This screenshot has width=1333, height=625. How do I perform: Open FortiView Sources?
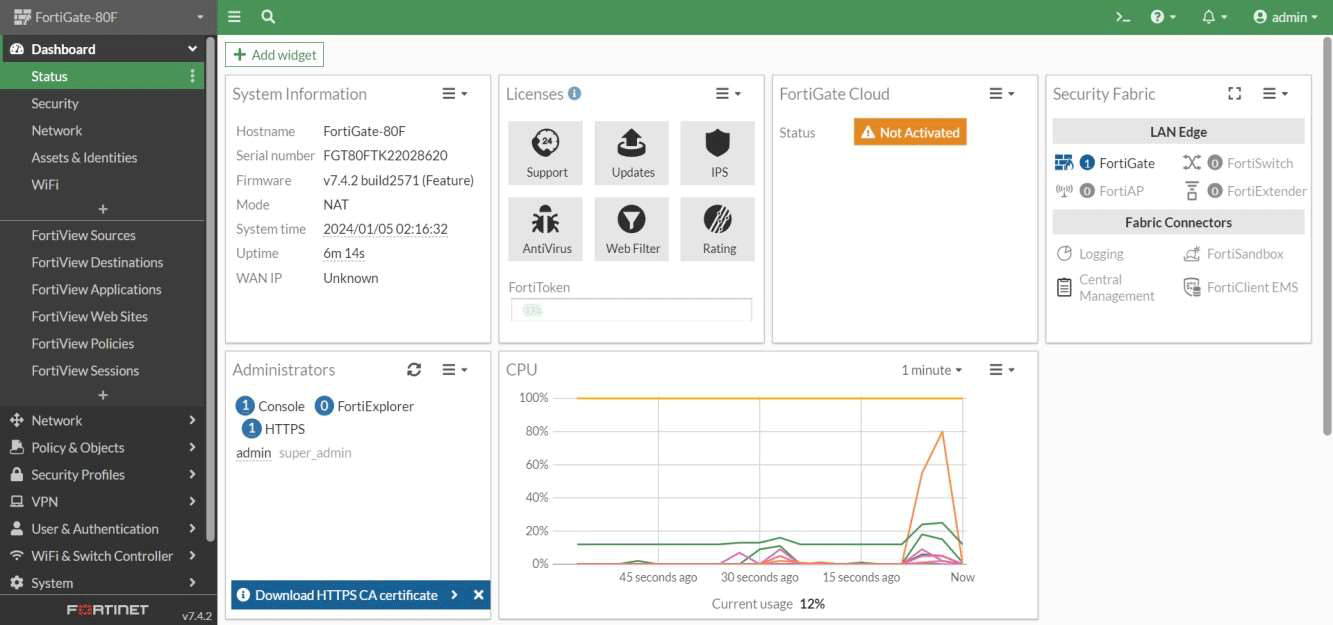tap(83, 235)
